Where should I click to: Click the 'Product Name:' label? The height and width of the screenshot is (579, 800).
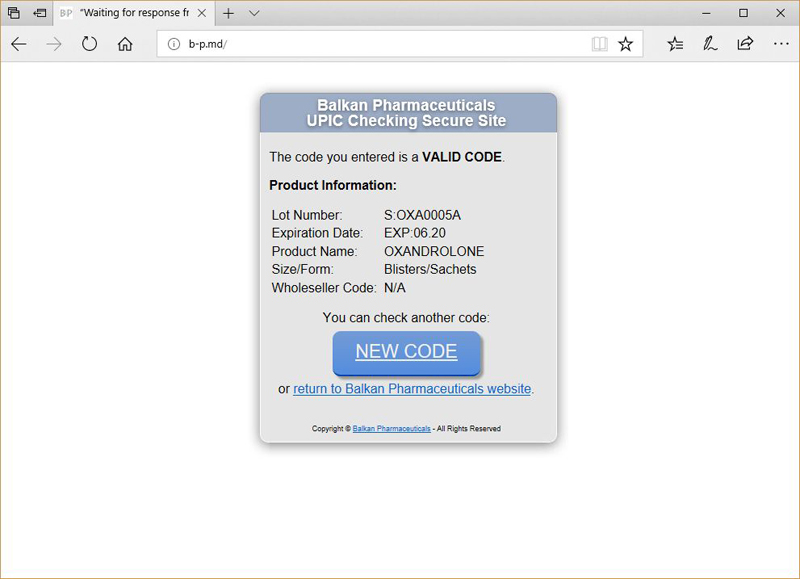tap(314, 251)
